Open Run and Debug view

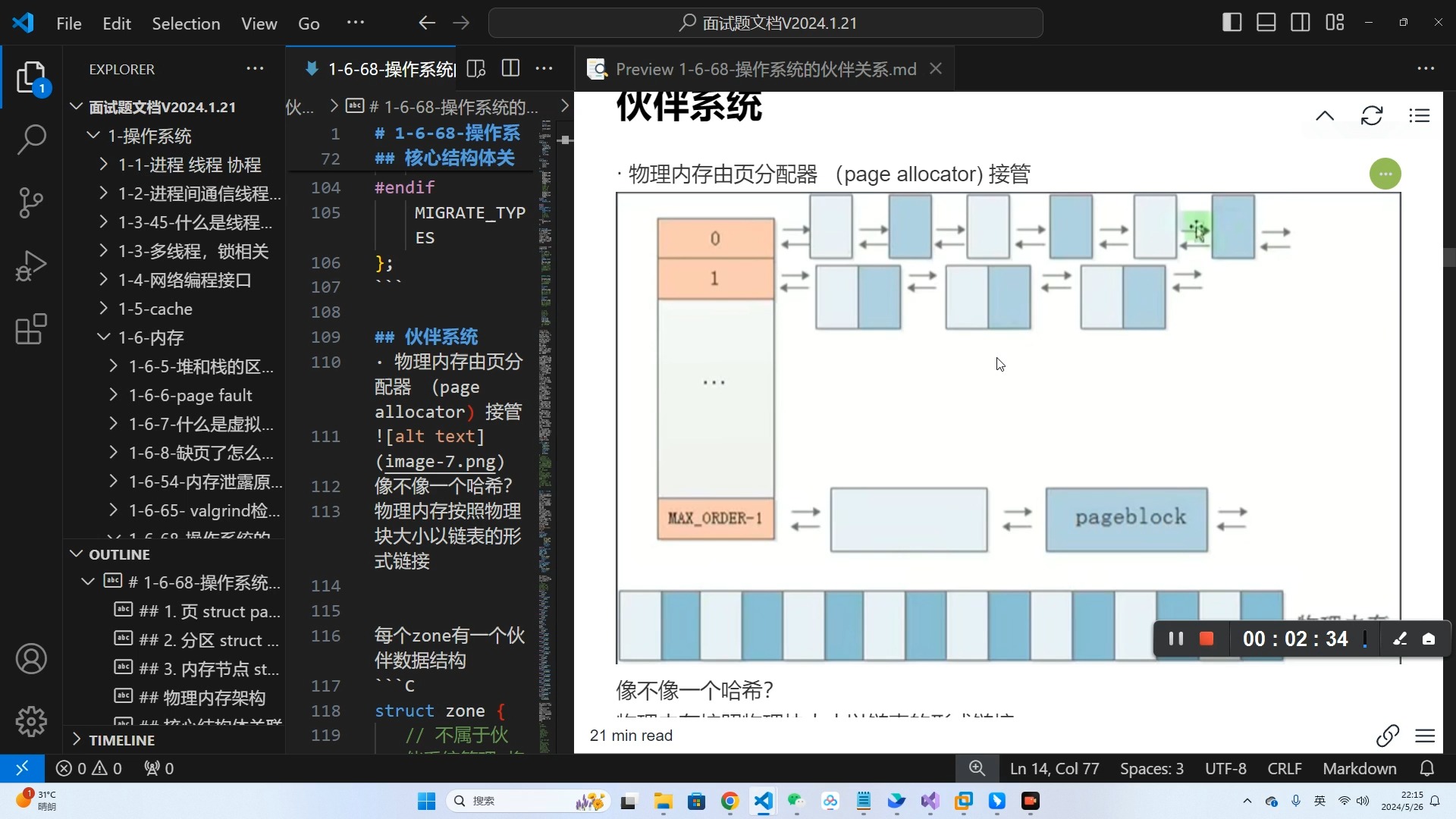[31, 265]
